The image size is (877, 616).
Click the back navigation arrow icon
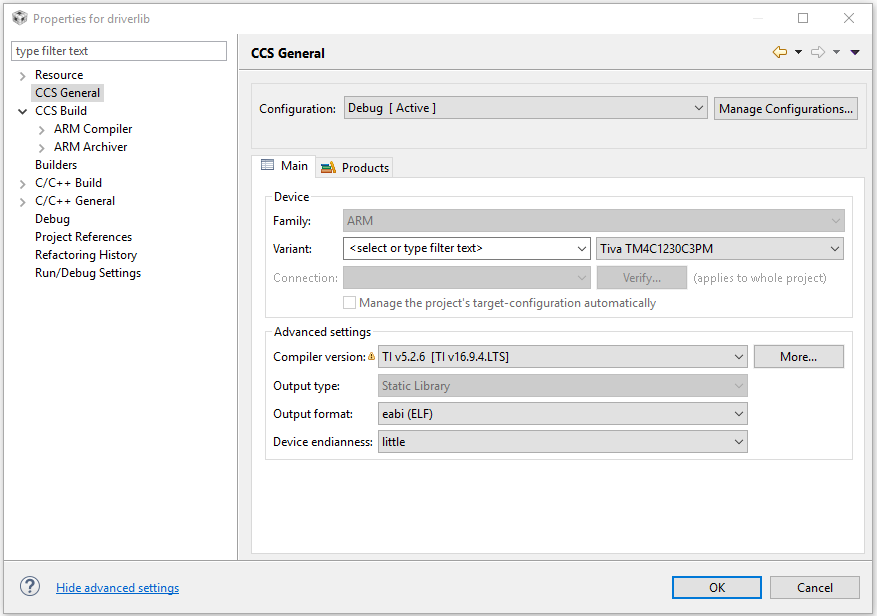pos(779,52)
